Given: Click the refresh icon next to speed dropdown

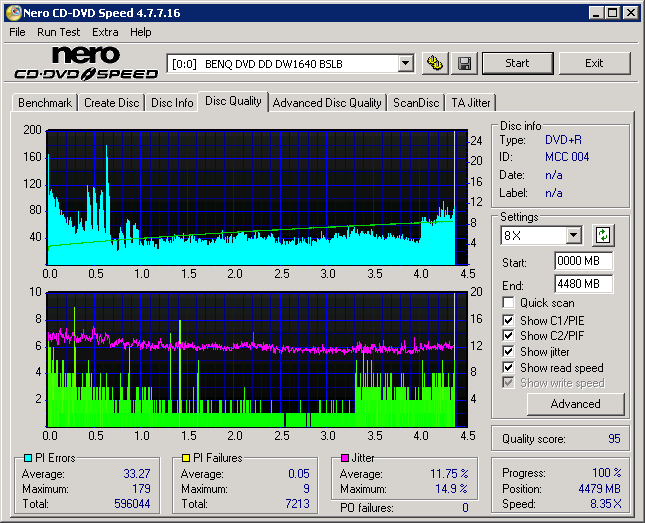Looking at the screenshot, I should pos(603,235).
